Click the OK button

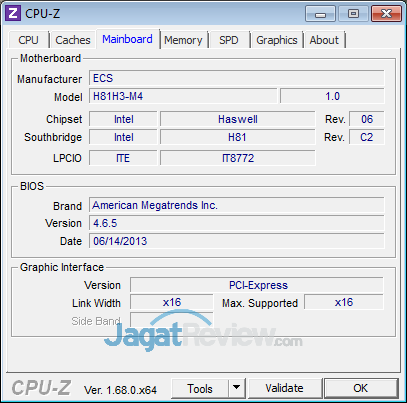pyautogui.click(x=361, y=388)
